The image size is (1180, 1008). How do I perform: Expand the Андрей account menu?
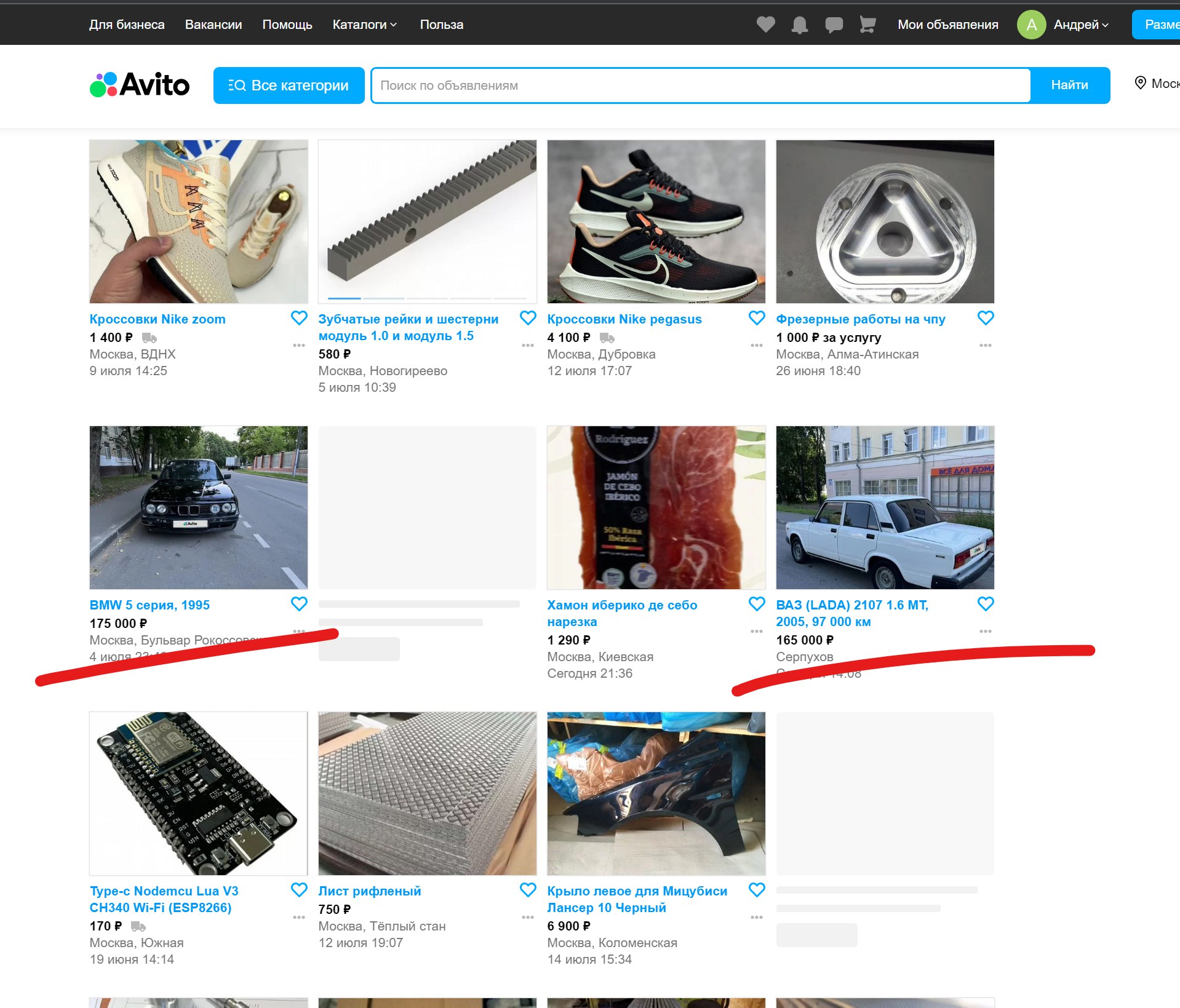[x=1081, y=25]
